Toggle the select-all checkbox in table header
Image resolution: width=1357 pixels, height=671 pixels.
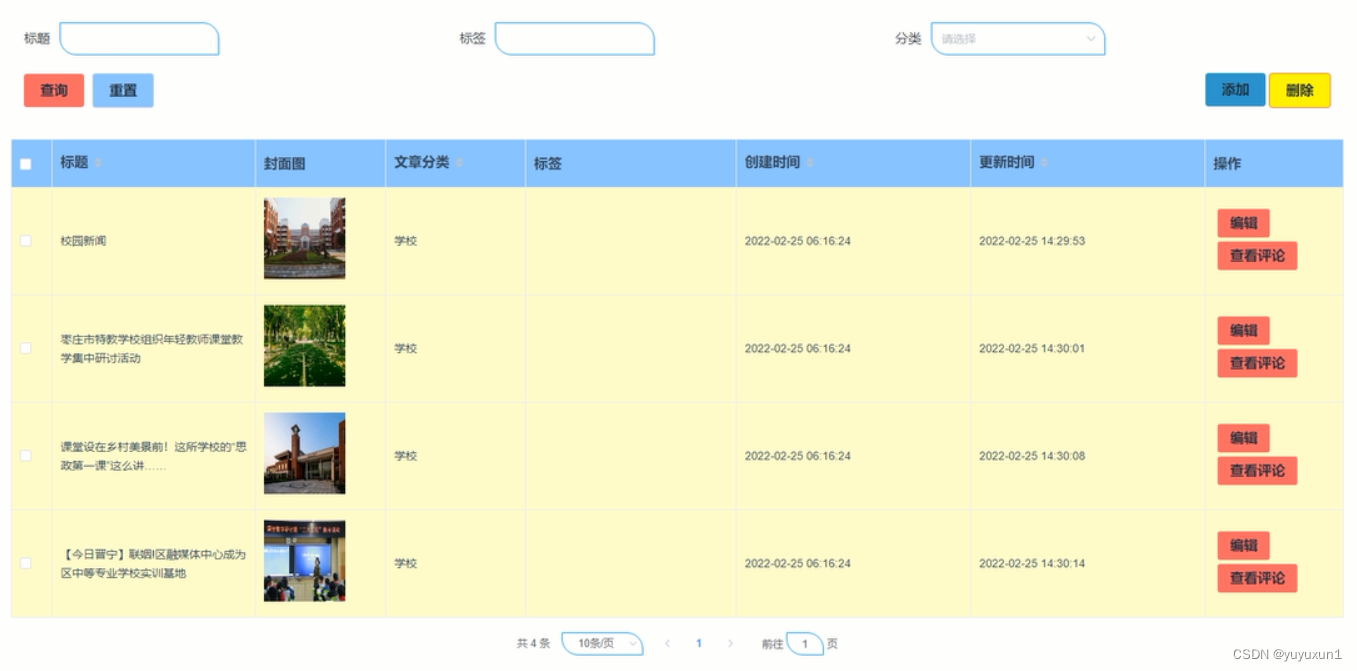(x=25, y=163)
